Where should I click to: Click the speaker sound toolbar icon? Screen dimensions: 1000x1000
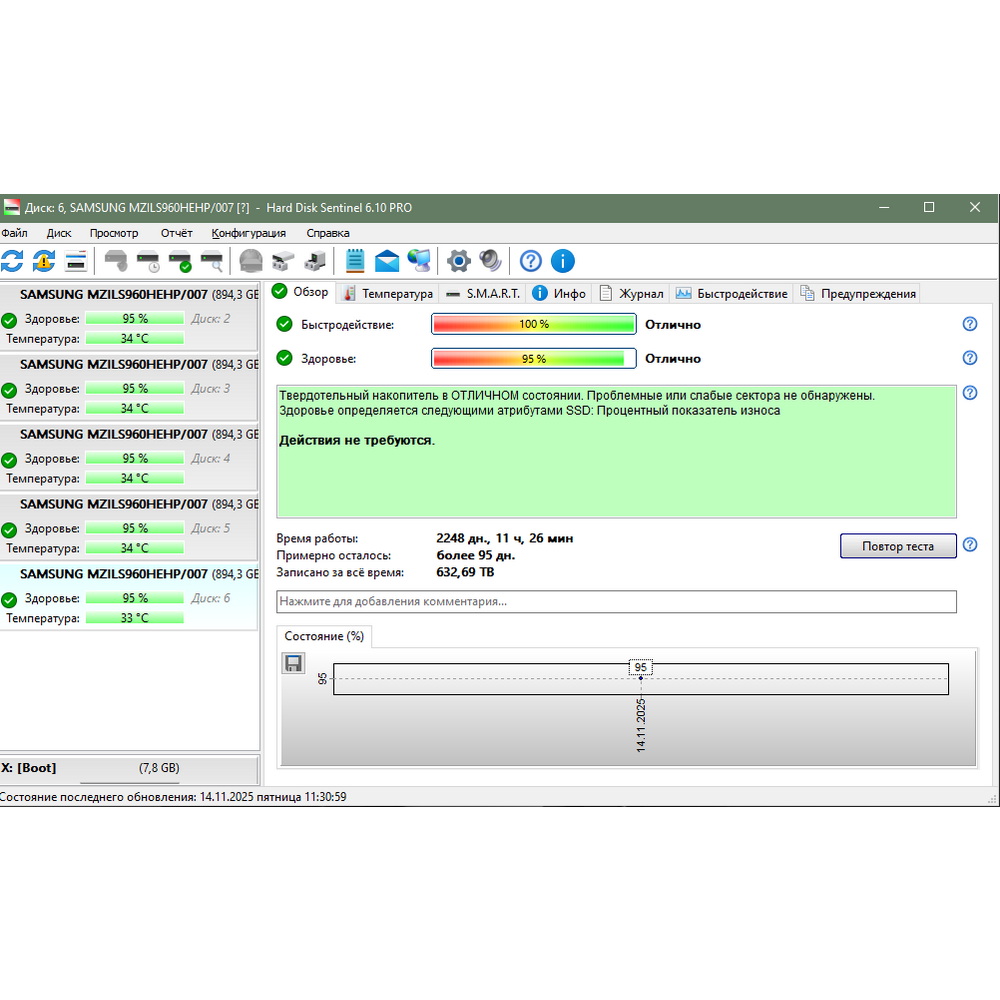click(490, 261)
